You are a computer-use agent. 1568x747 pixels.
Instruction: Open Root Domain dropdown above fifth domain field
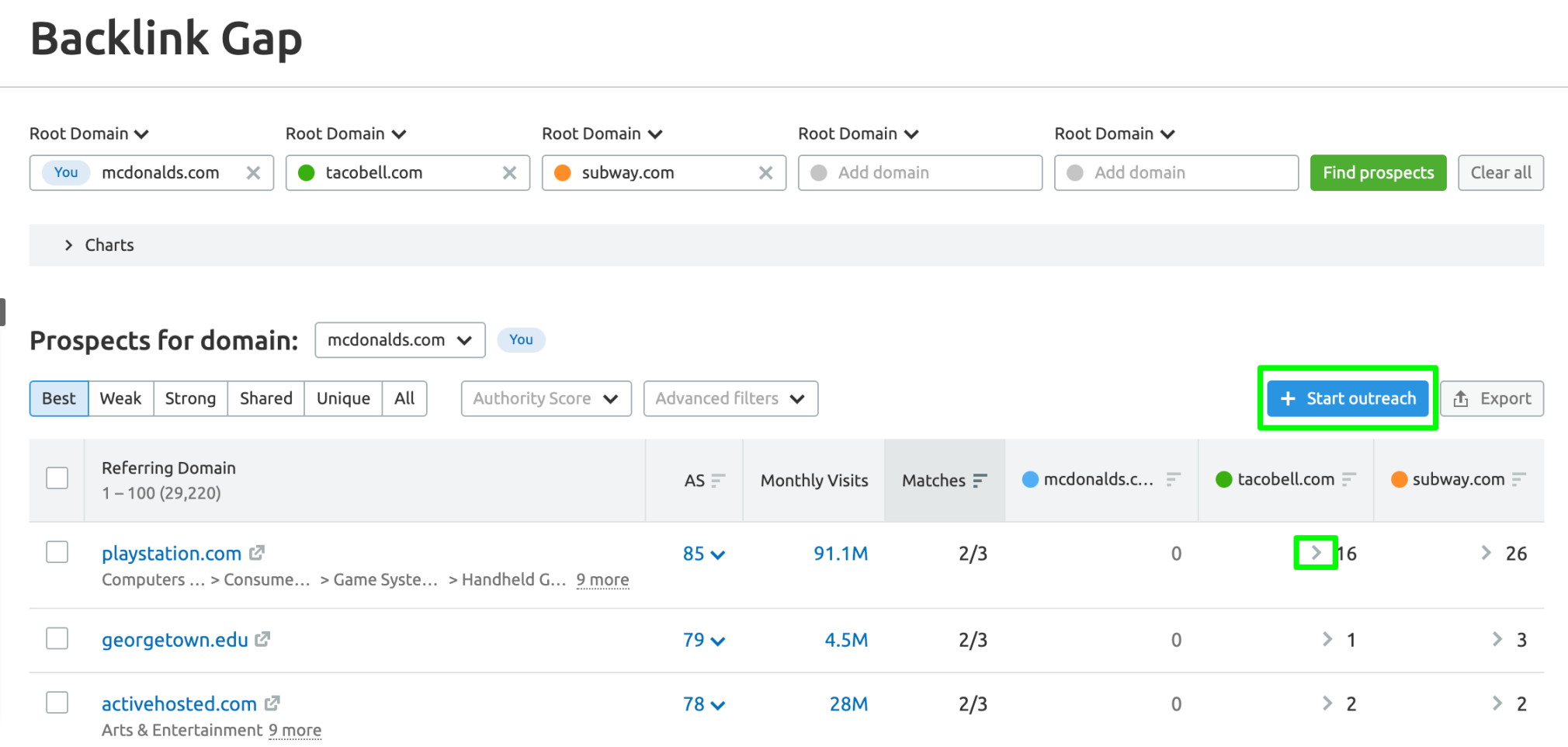tap(1114, 134)
